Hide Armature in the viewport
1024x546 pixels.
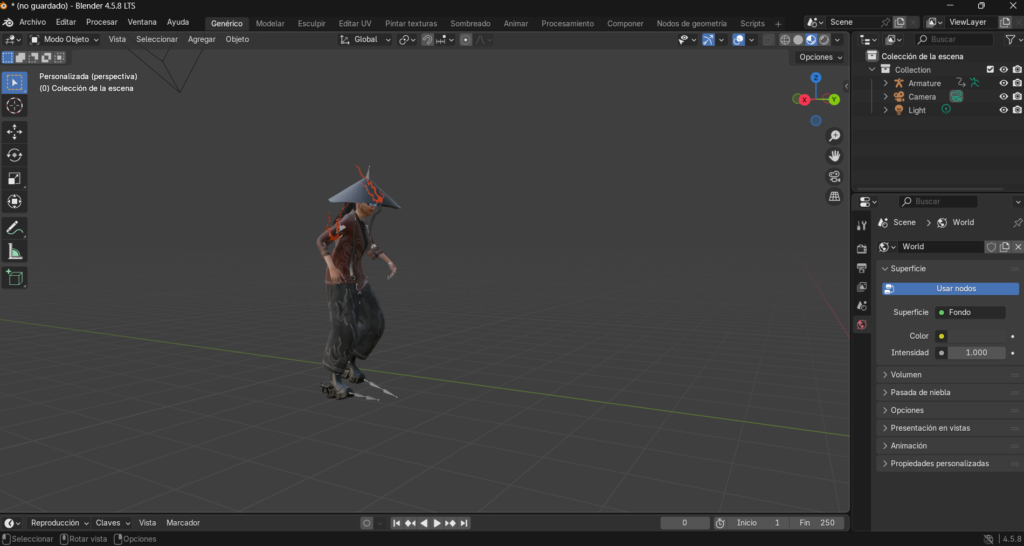1003,83
